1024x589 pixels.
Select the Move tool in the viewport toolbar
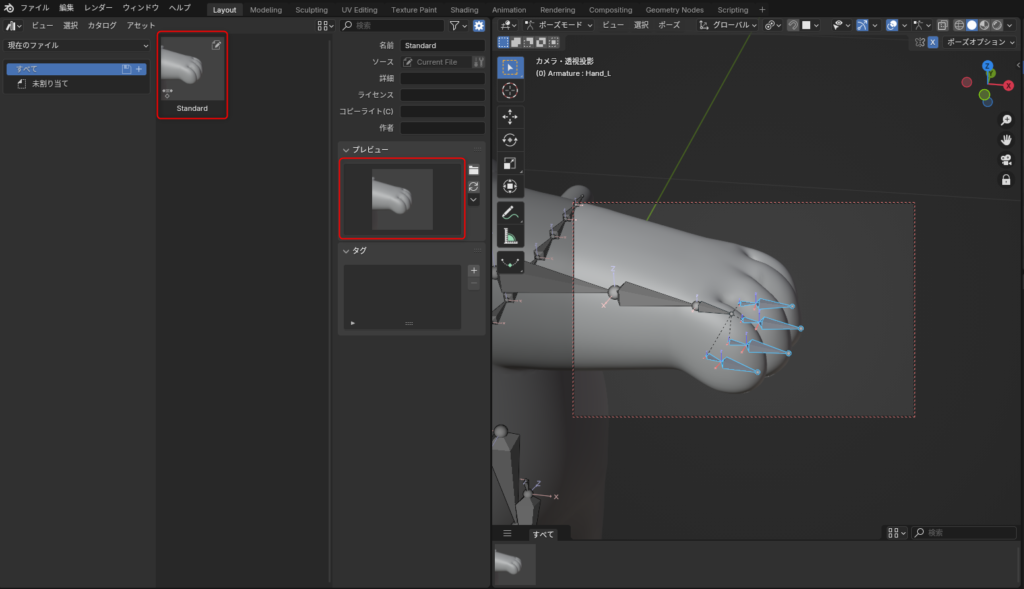pos(510,116)
